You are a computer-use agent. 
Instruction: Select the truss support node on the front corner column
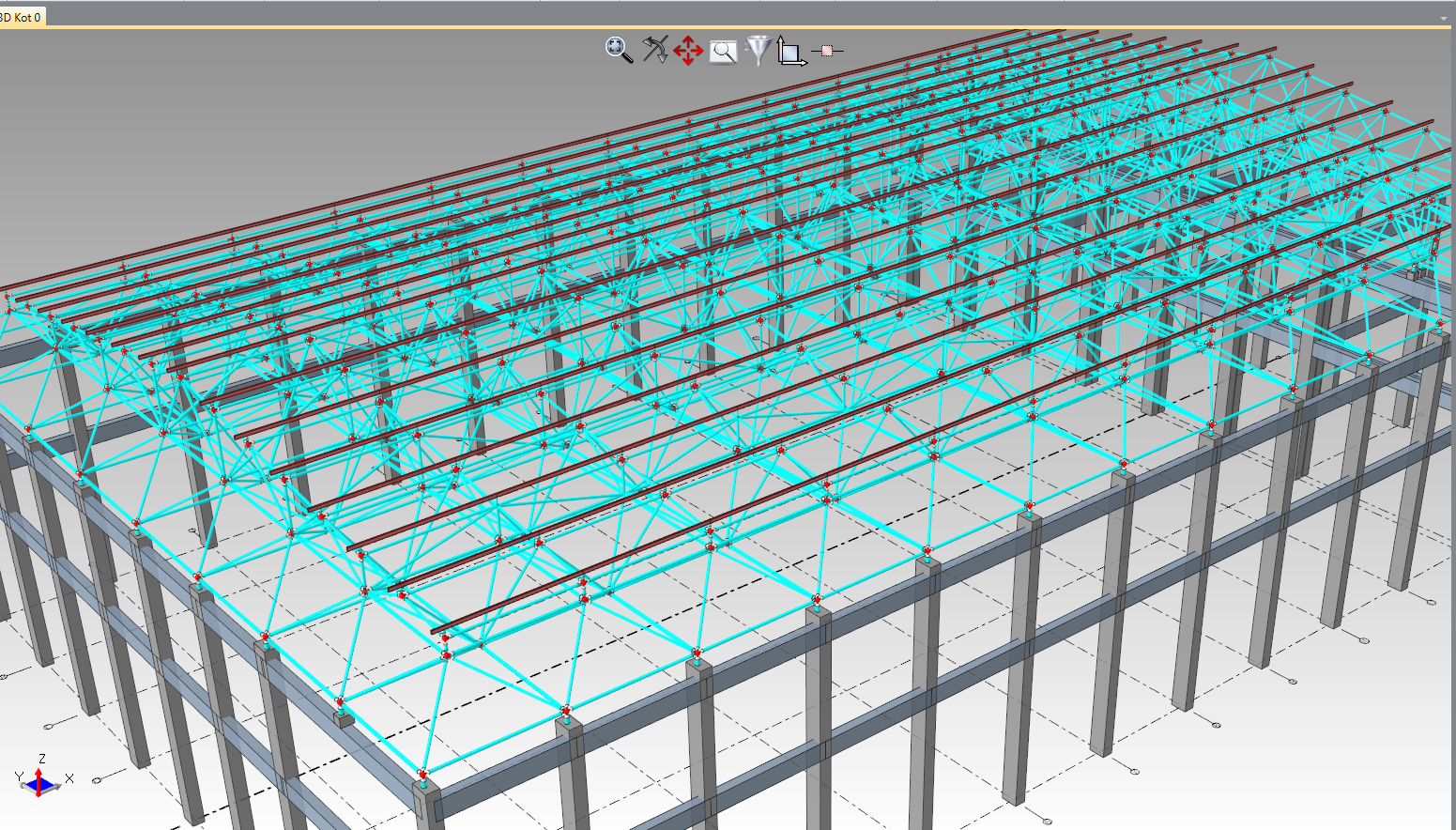coord(423,776)
